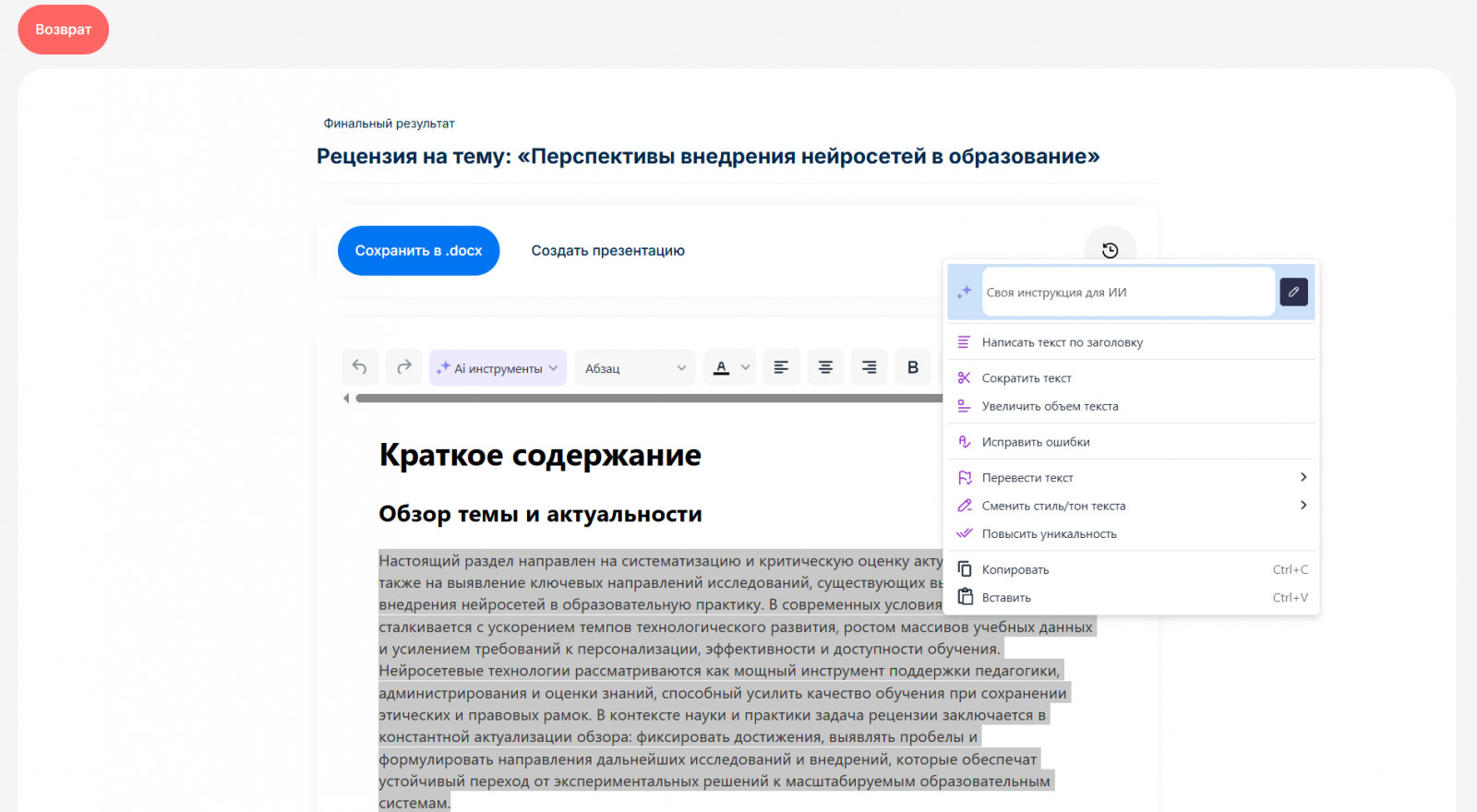Viewport: 1477px width, 812px height.
Task: Expand the Перевести текст submenu
Action: tap(1303, 477)
